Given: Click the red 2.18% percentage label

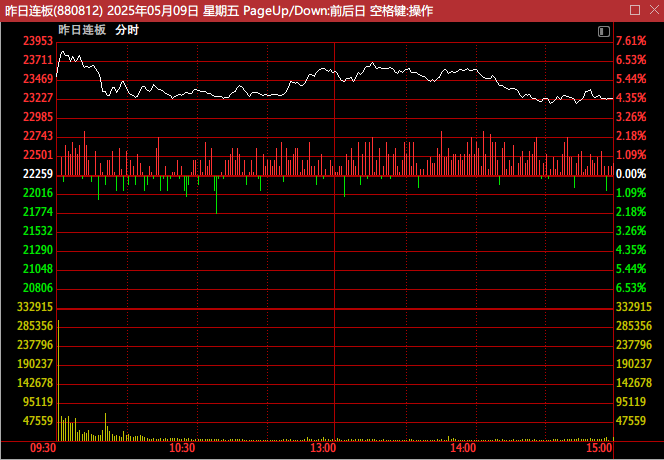Looking at the screenshot, I should click(x=631, y=136).
